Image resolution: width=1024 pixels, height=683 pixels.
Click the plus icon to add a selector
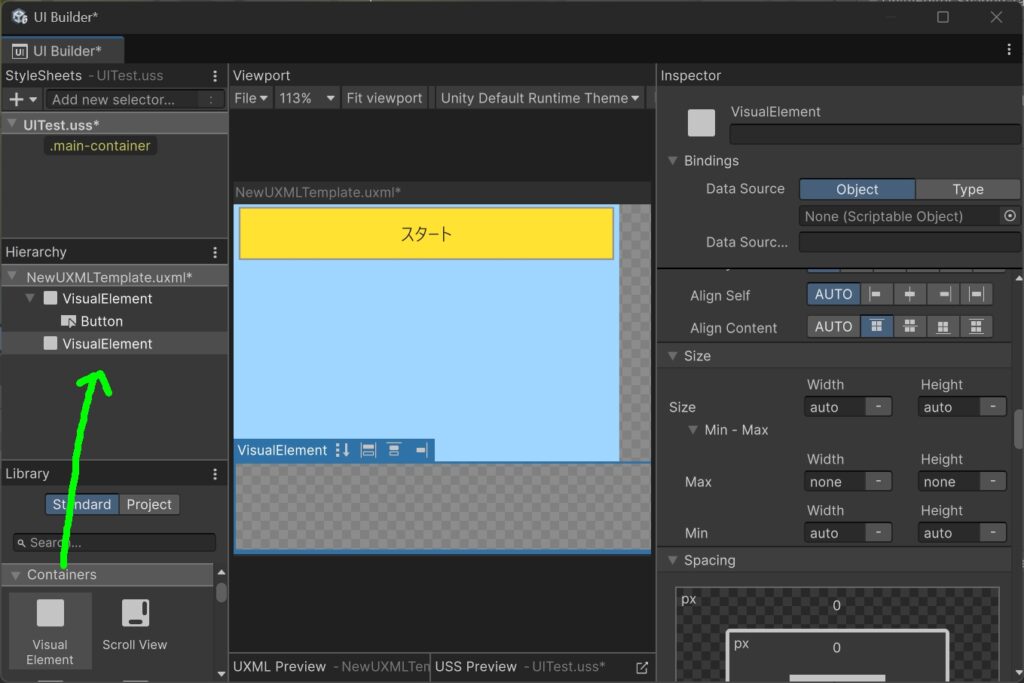coord(16,99)
